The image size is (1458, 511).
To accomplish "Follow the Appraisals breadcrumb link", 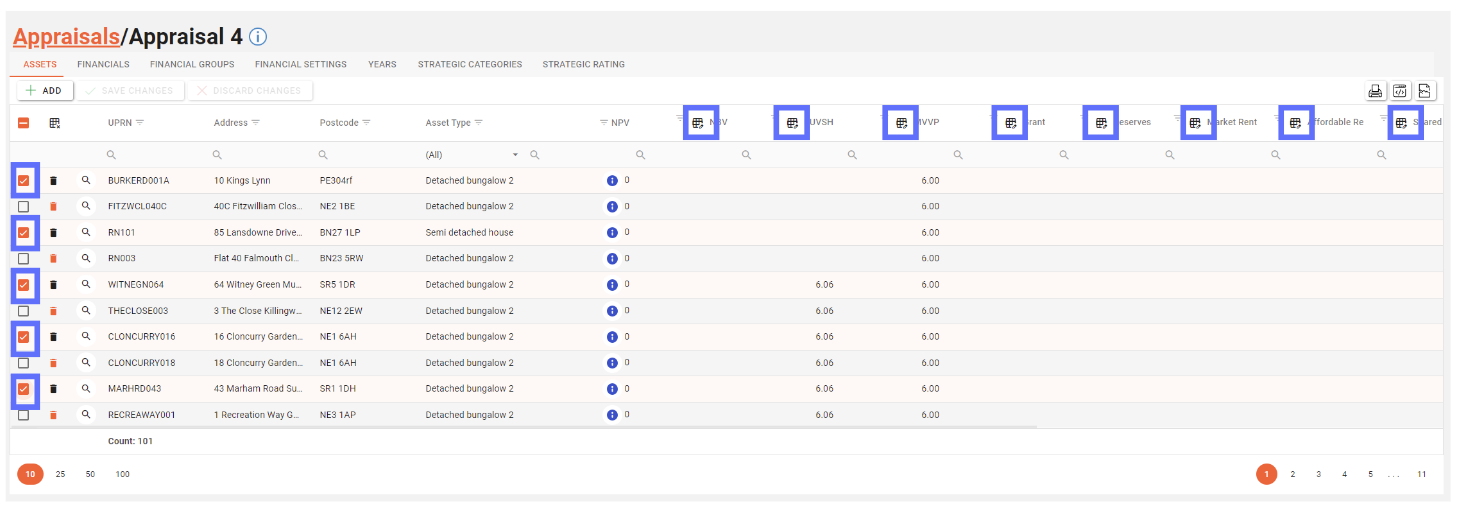I will click(x=65, y=37).
